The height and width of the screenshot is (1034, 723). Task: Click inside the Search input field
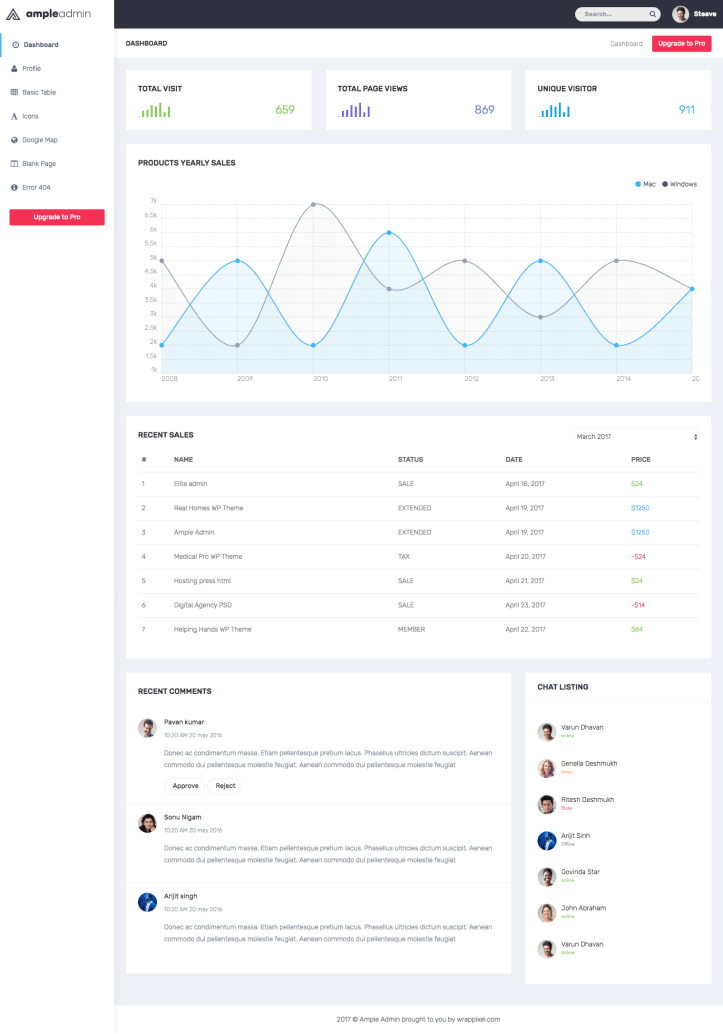click(x=612, y=14)
